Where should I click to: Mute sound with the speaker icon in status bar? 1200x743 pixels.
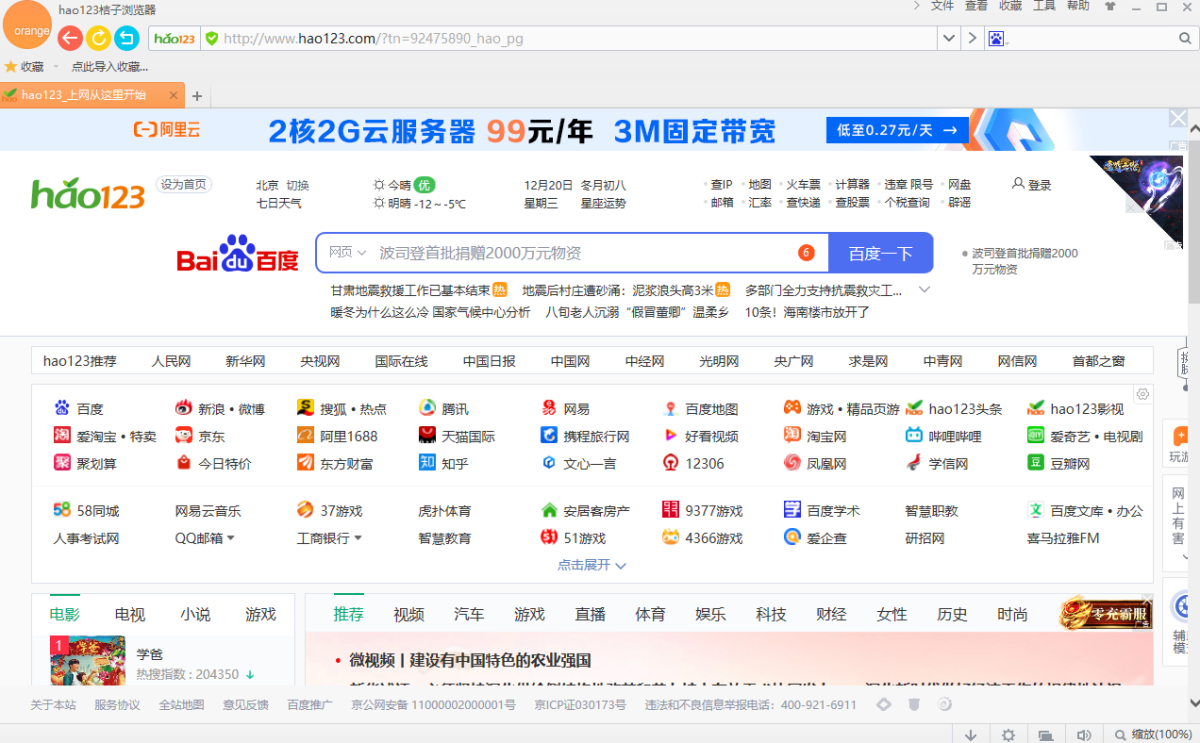1084,734
